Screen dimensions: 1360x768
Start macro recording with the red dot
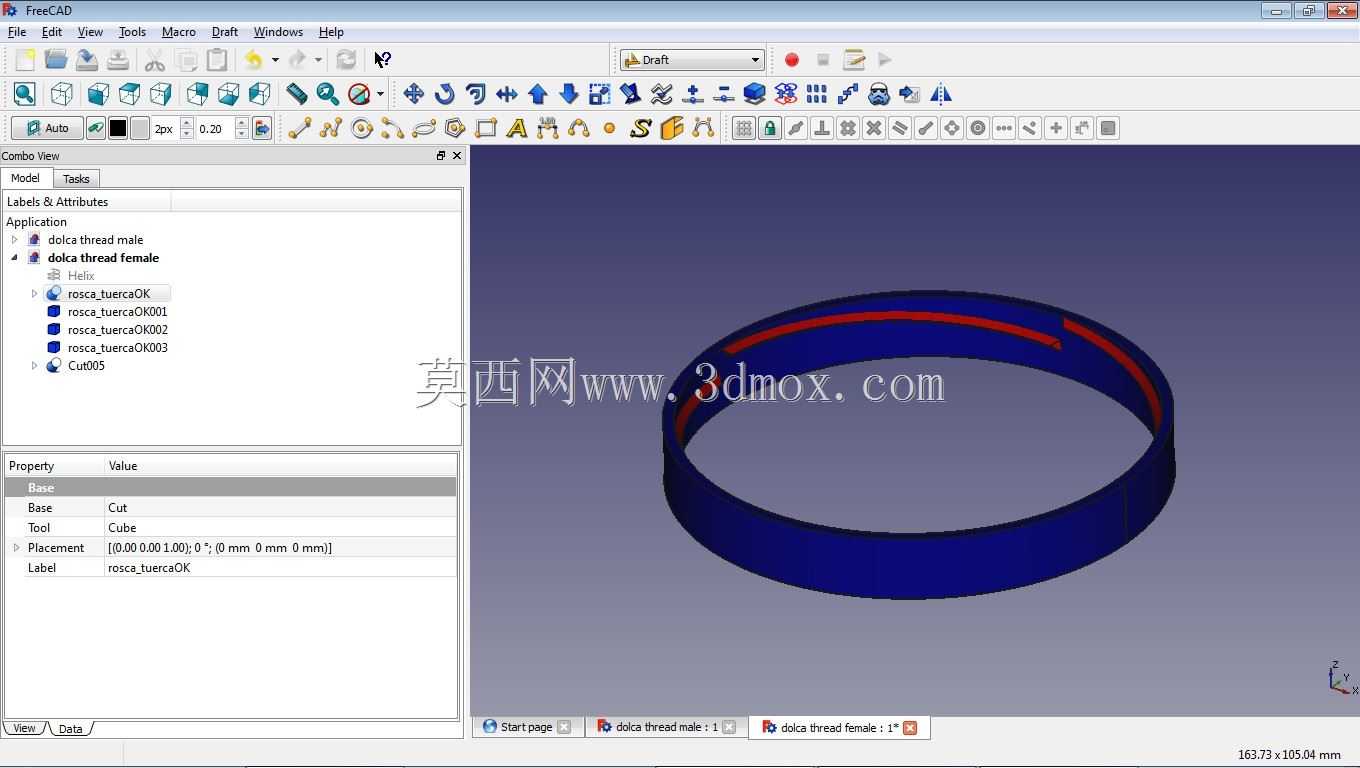(792, 60)
